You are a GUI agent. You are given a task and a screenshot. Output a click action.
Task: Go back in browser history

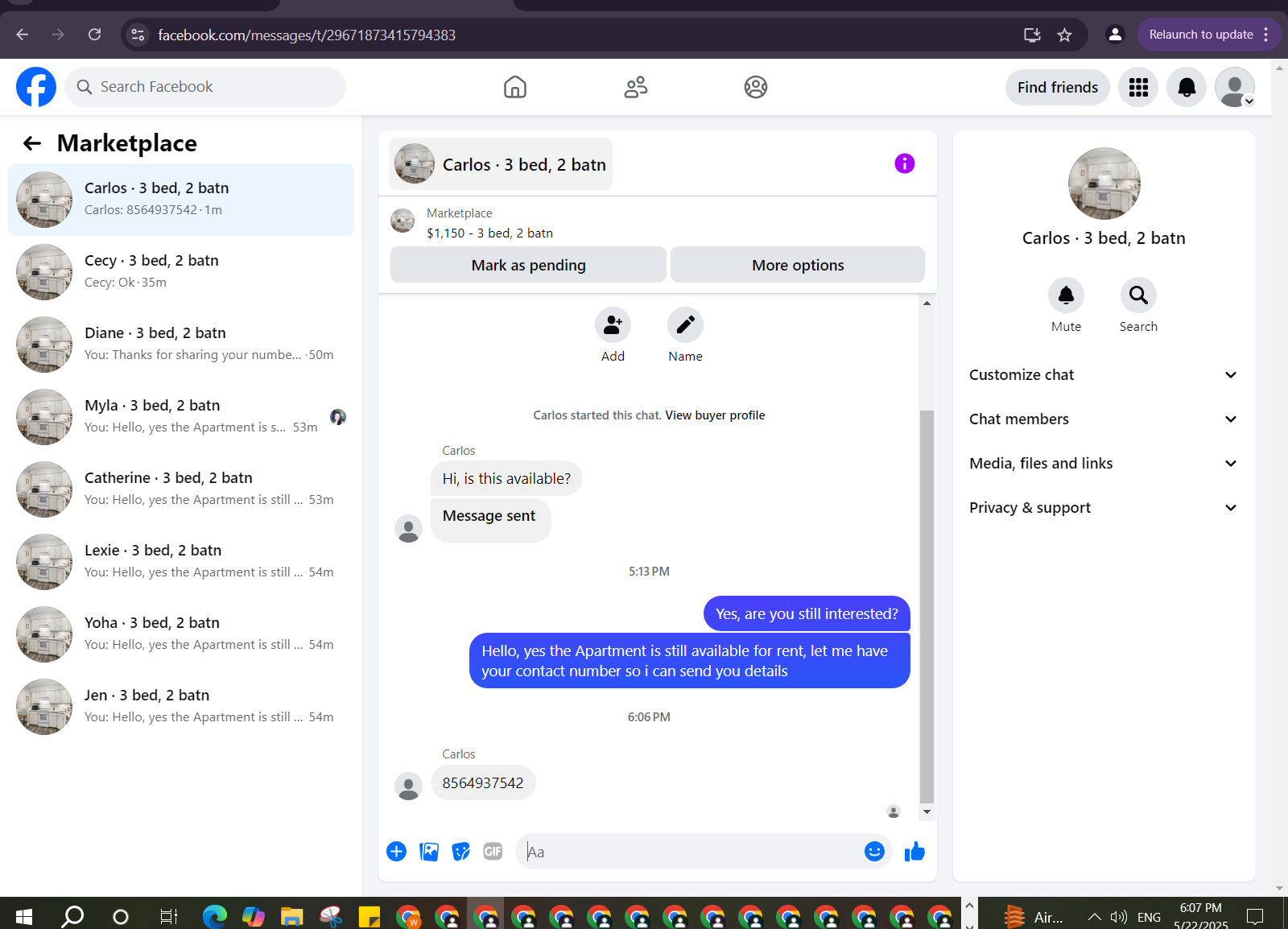pos(23,35)
